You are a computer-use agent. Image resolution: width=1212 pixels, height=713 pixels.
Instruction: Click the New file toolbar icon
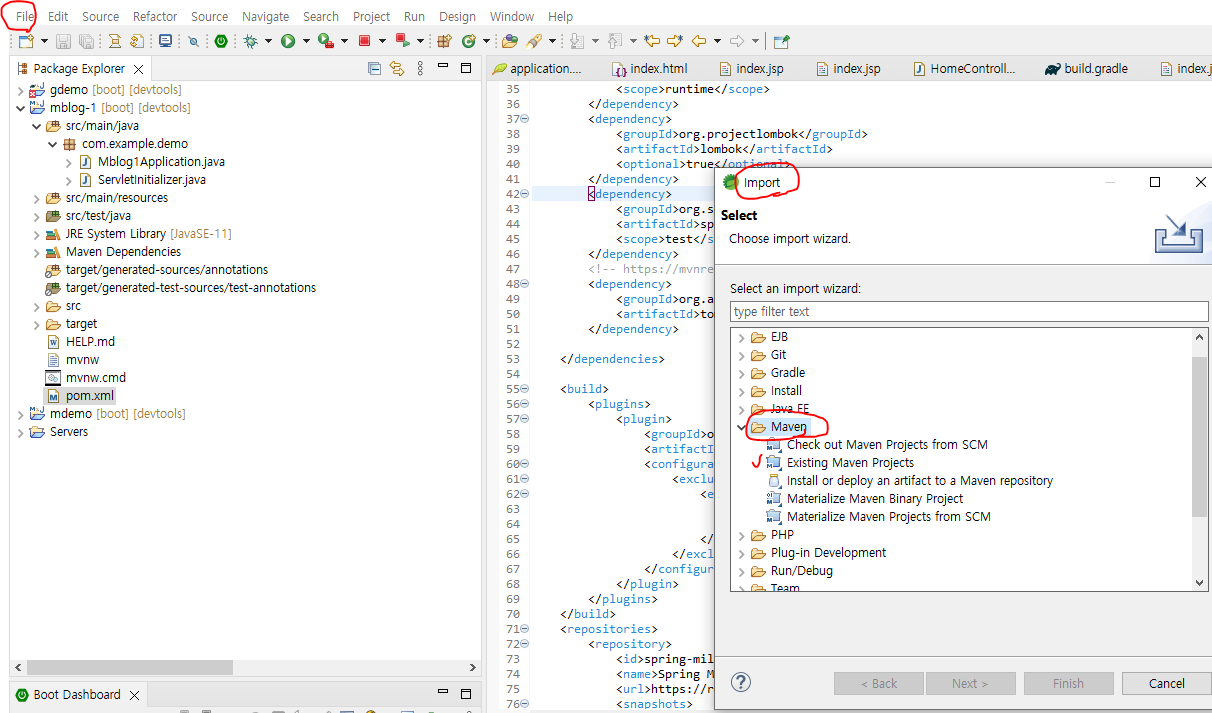(26, 41)
